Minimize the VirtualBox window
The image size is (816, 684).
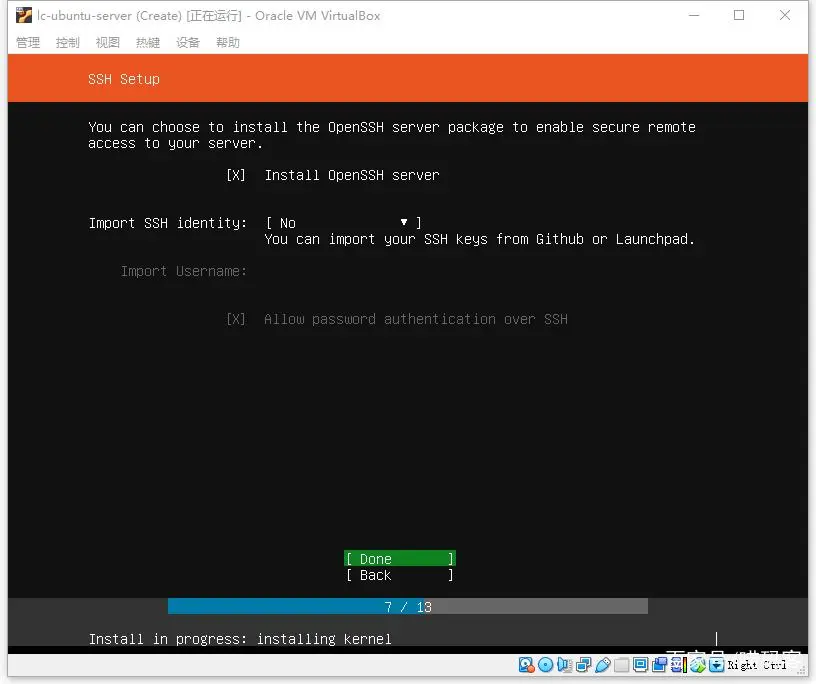[x=694, y=16]
